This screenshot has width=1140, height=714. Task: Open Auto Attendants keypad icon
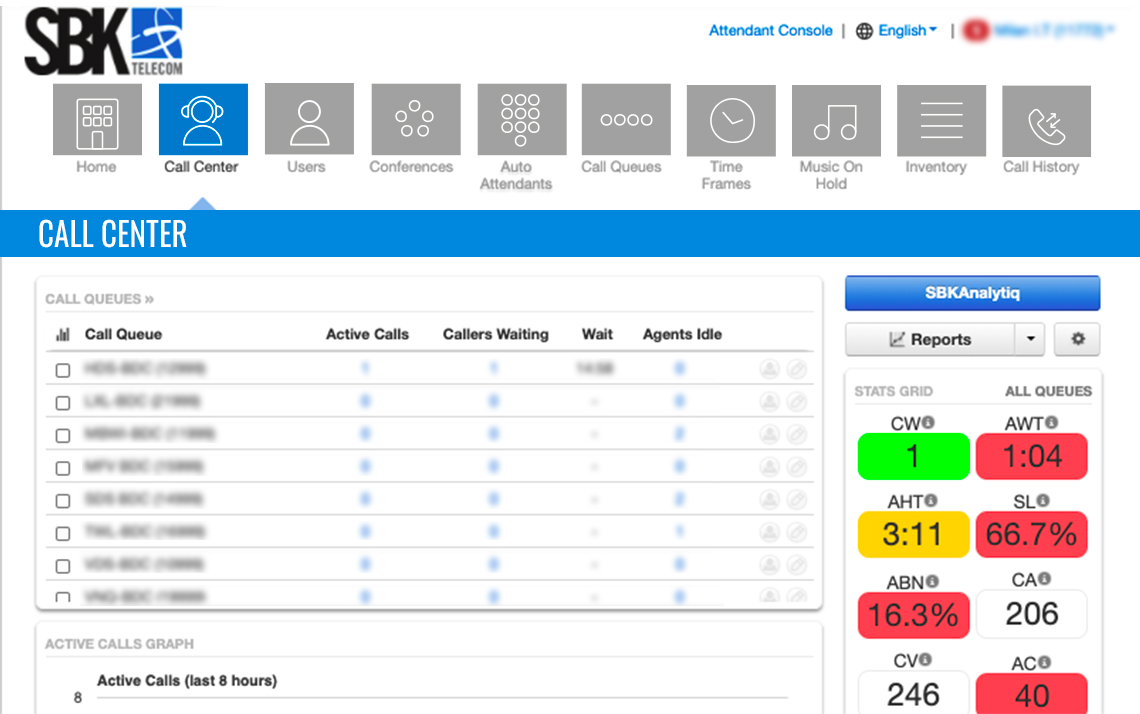point(521,120)
